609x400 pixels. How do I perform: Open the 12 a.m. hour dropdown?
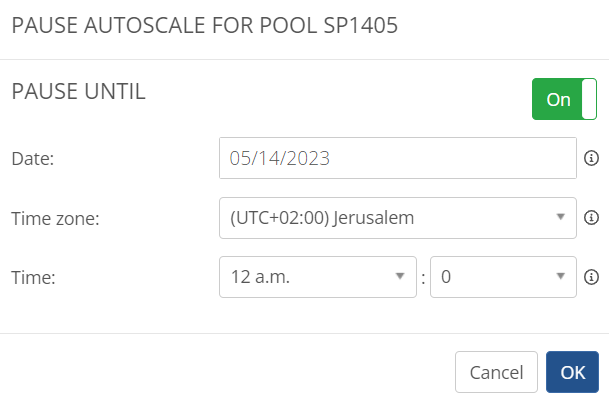317,277
